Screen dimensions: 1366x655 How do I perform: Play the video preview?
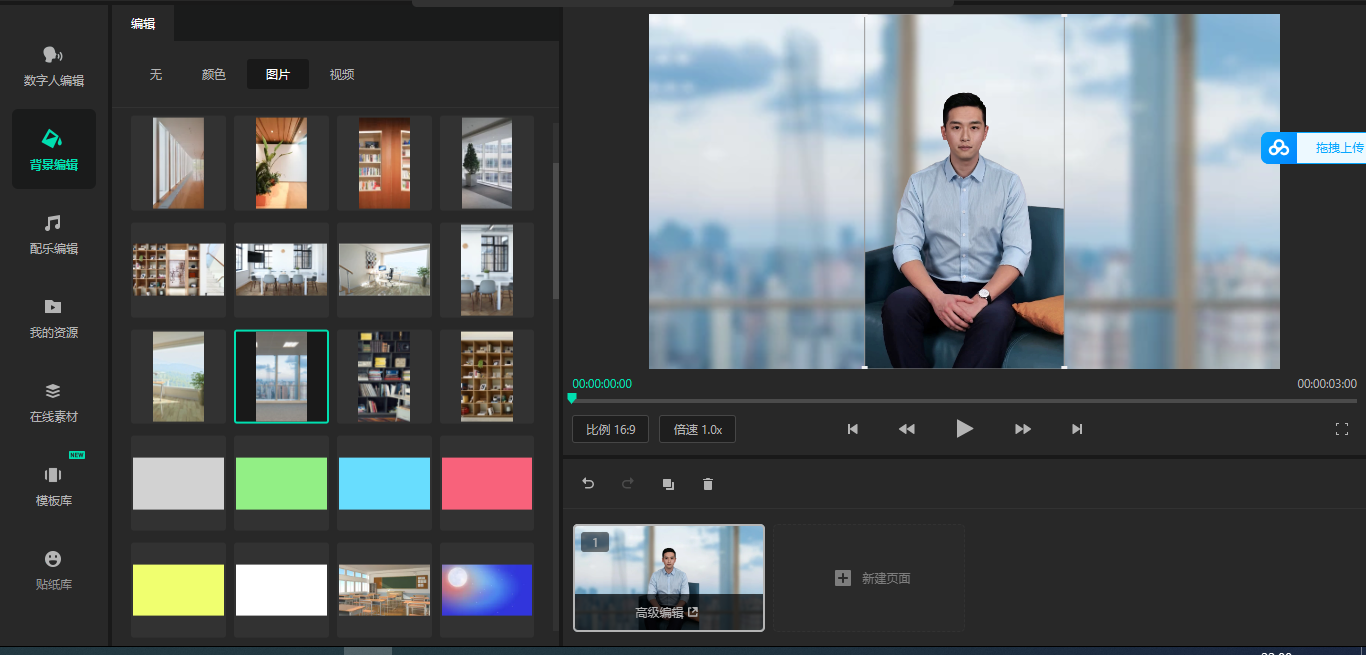click(964, 428)
